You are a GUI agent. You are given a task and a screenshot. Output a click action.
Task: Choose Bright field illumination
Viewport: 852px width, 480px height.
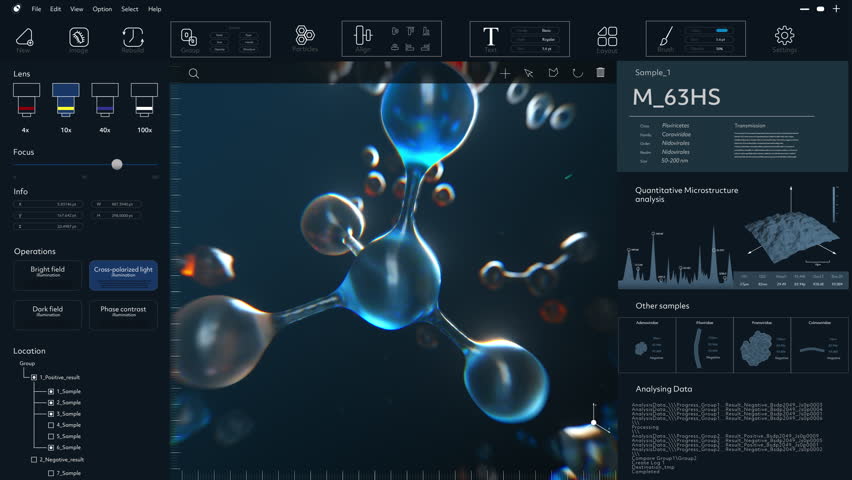(x=48, y=275)
